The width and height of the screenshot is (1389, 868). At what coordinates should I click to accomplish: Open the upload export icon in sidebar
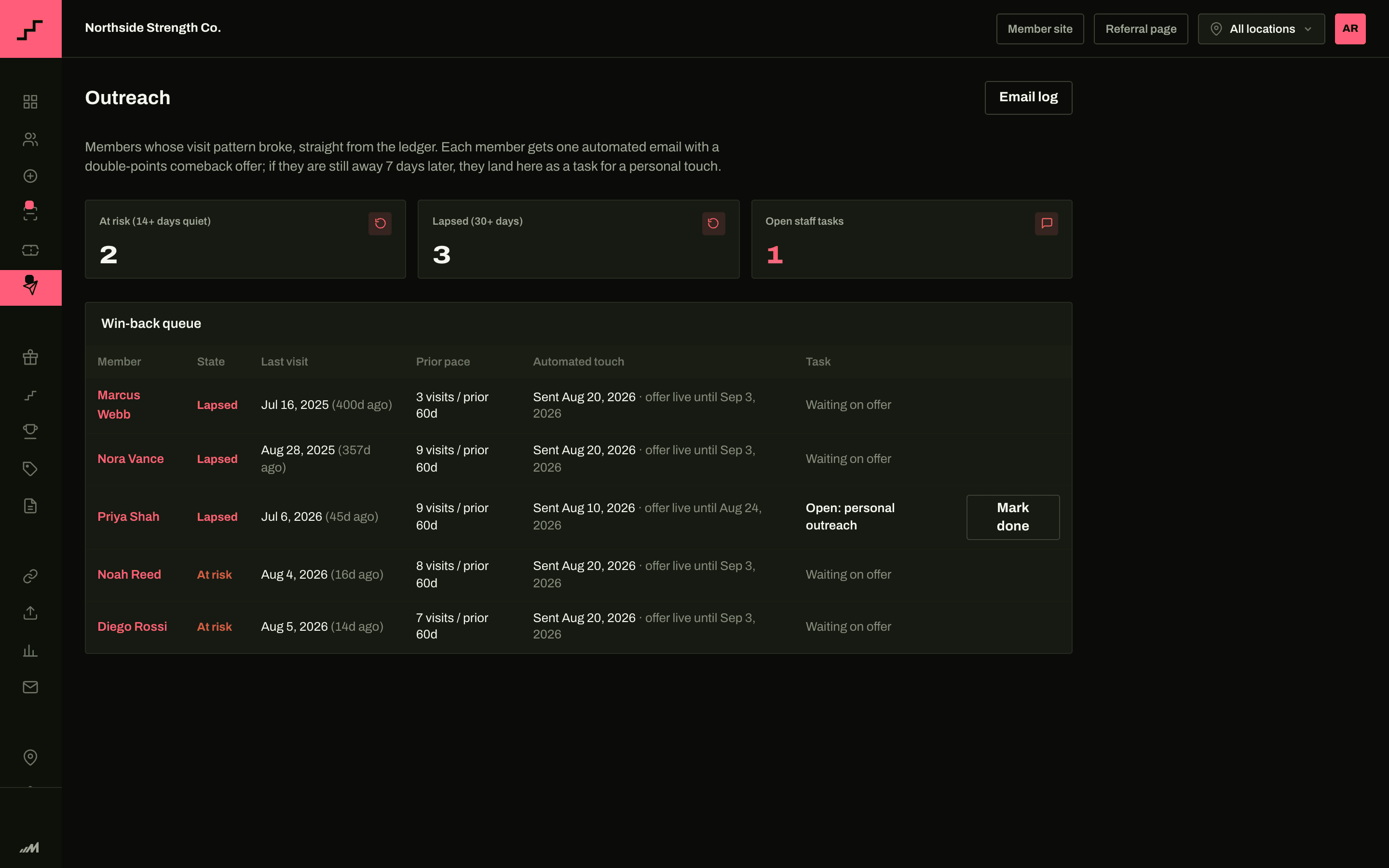pyautogui.click(x=30, y=613)
